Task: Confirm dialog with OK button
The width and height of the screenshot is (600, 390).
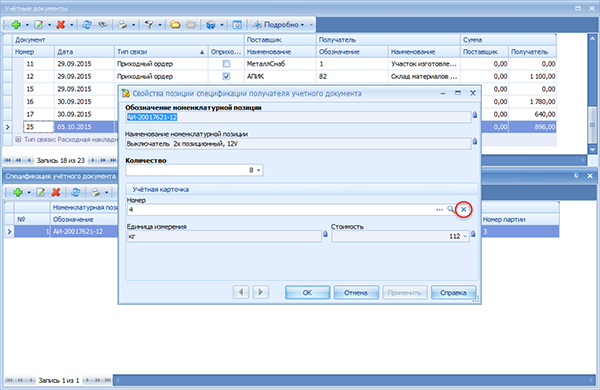Action: [x=307, y=292]
